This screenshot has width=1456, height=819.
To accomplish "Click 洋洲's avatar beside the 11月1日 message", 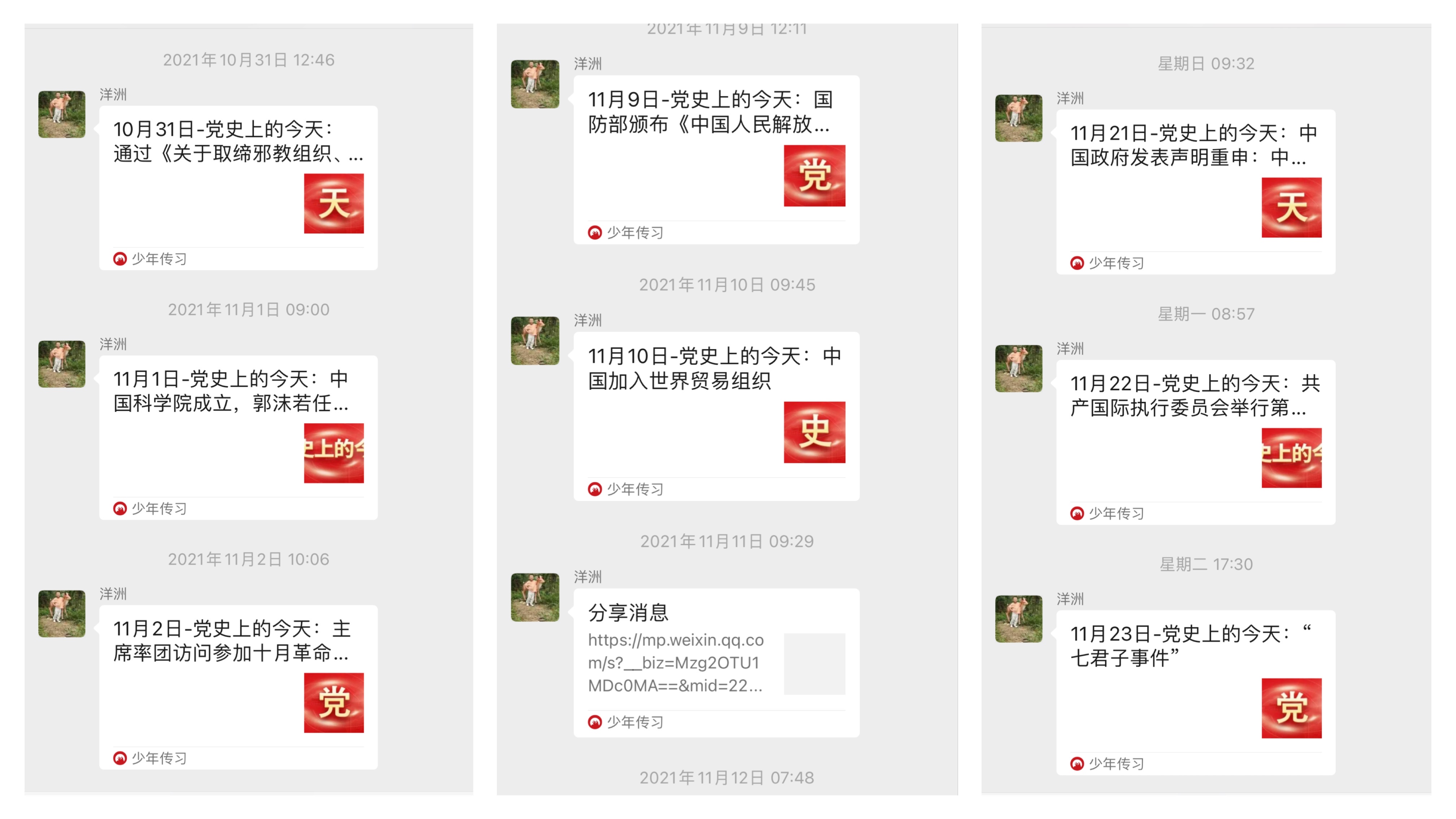I will (x=62, y=364).
